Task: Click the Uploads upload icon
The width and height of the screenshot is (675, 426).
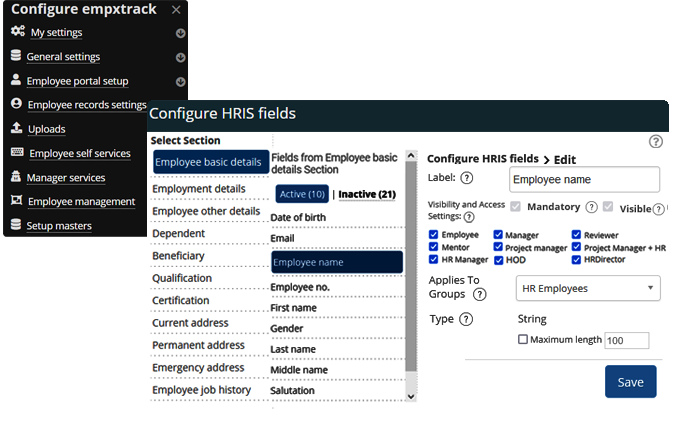Action: (16, 128)
